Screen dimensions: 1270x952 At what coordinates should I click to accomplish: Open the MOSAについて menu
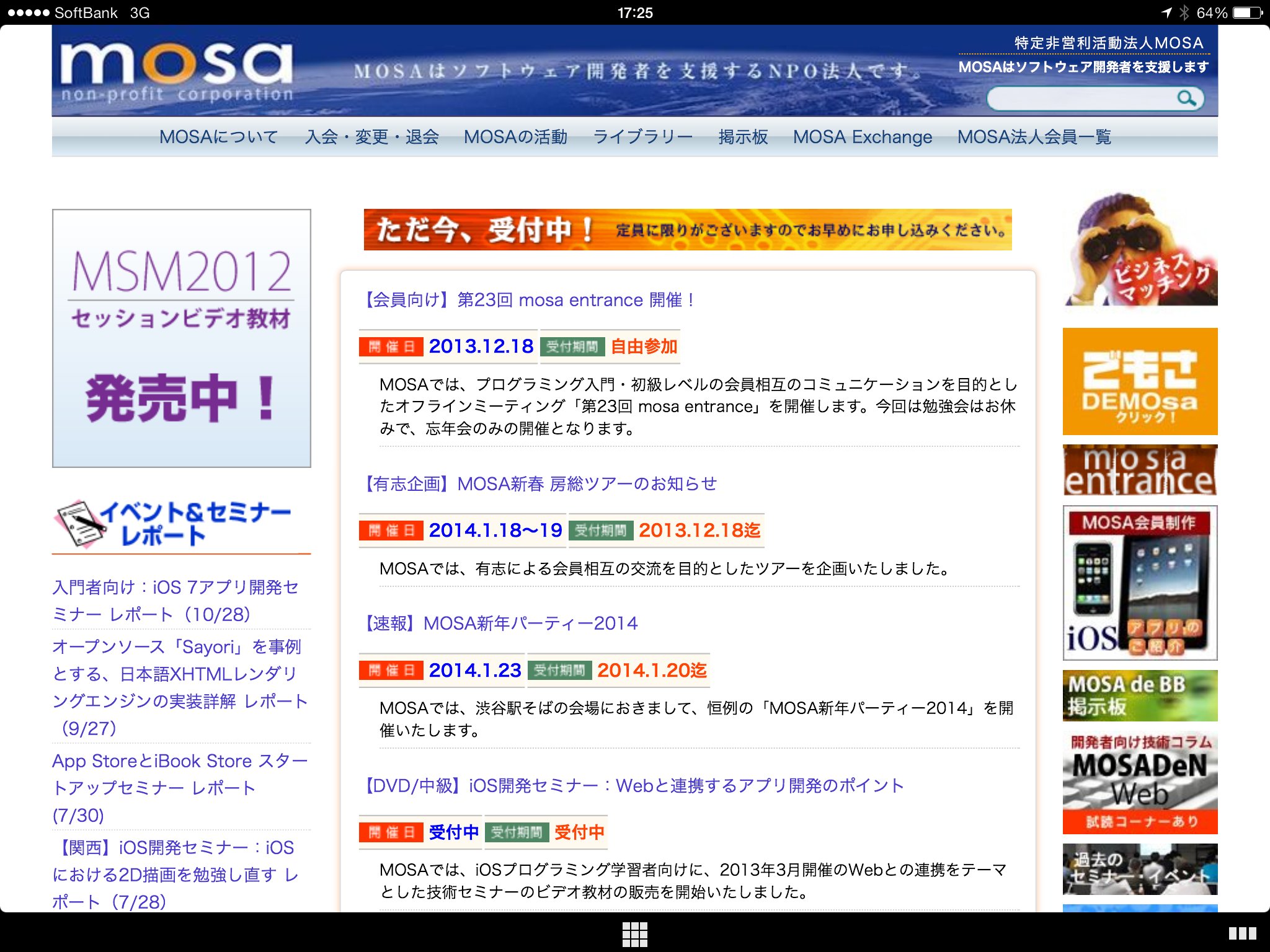click(218, 137)
